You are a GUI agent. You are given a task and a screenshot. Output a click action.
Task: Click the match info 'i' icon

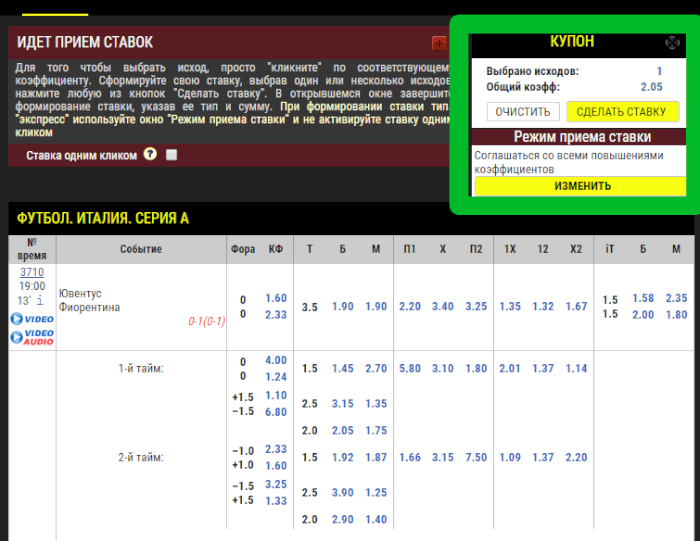41,301
